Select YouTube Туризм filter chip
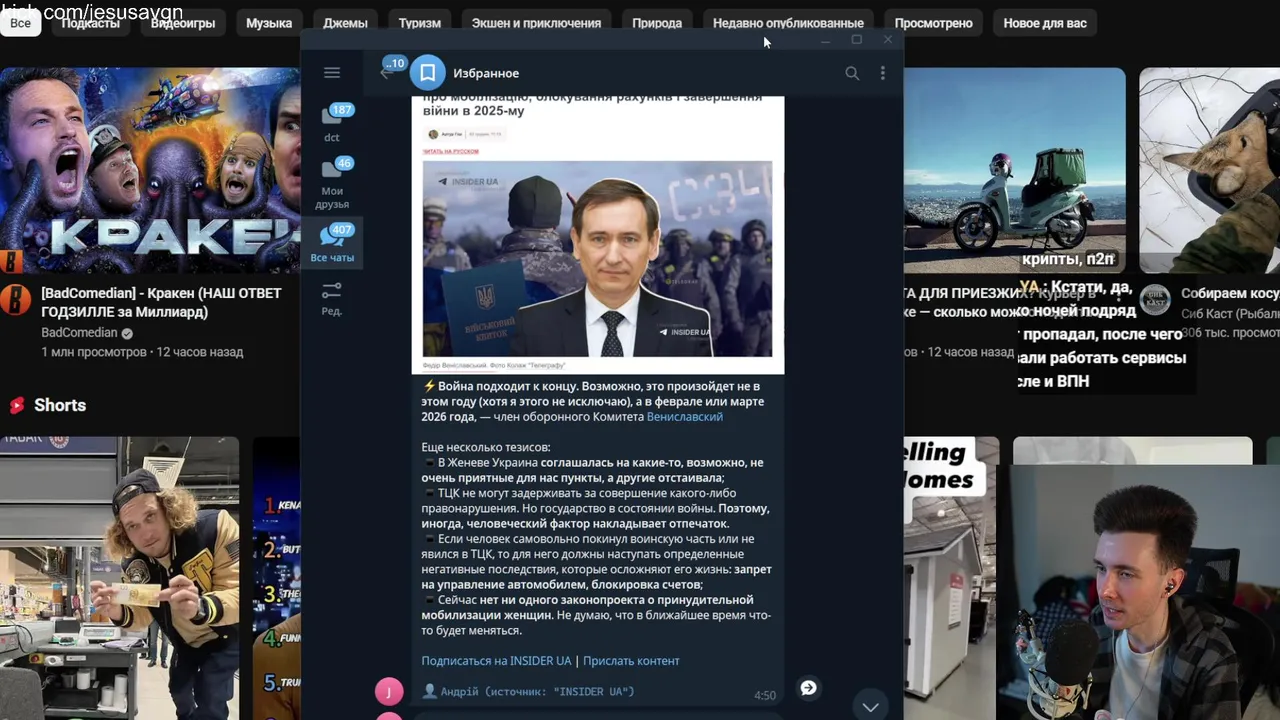This screenshot has width=1280, height=720. (419, 23)
